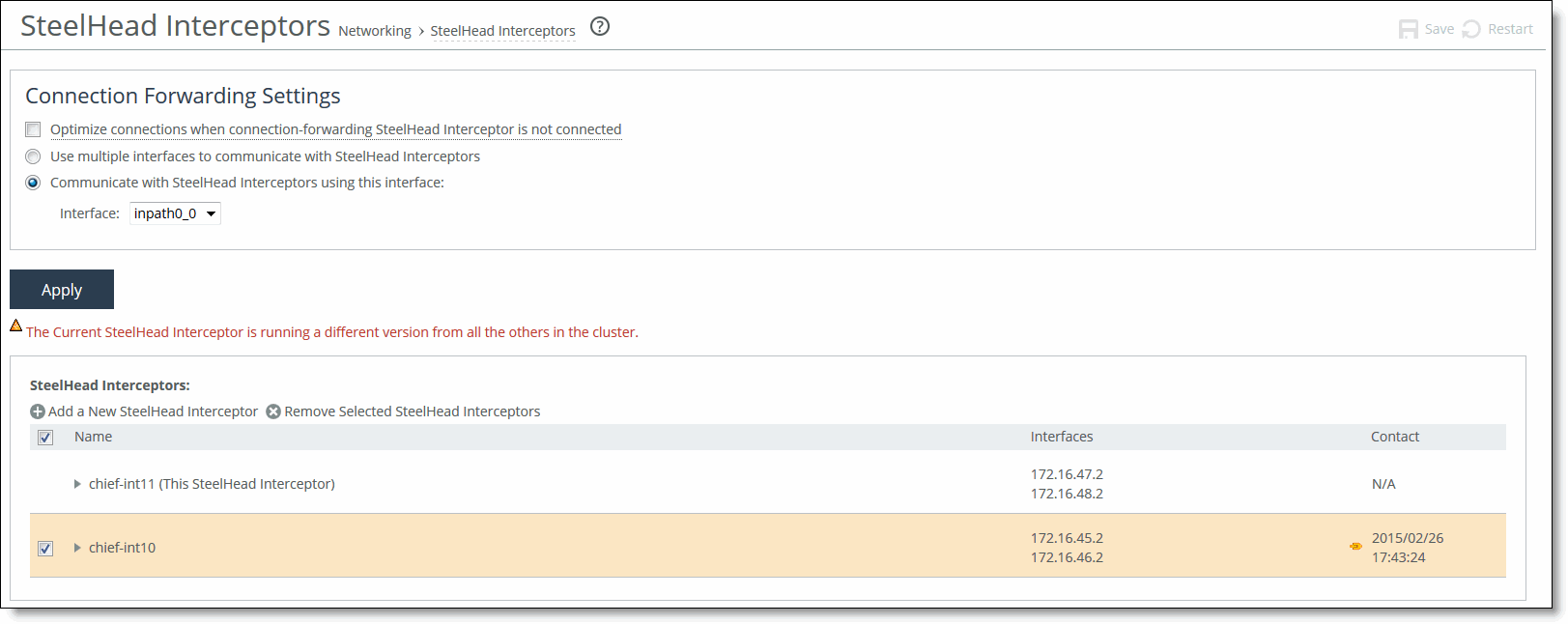Click the N/A contact value

point(1383,484)
